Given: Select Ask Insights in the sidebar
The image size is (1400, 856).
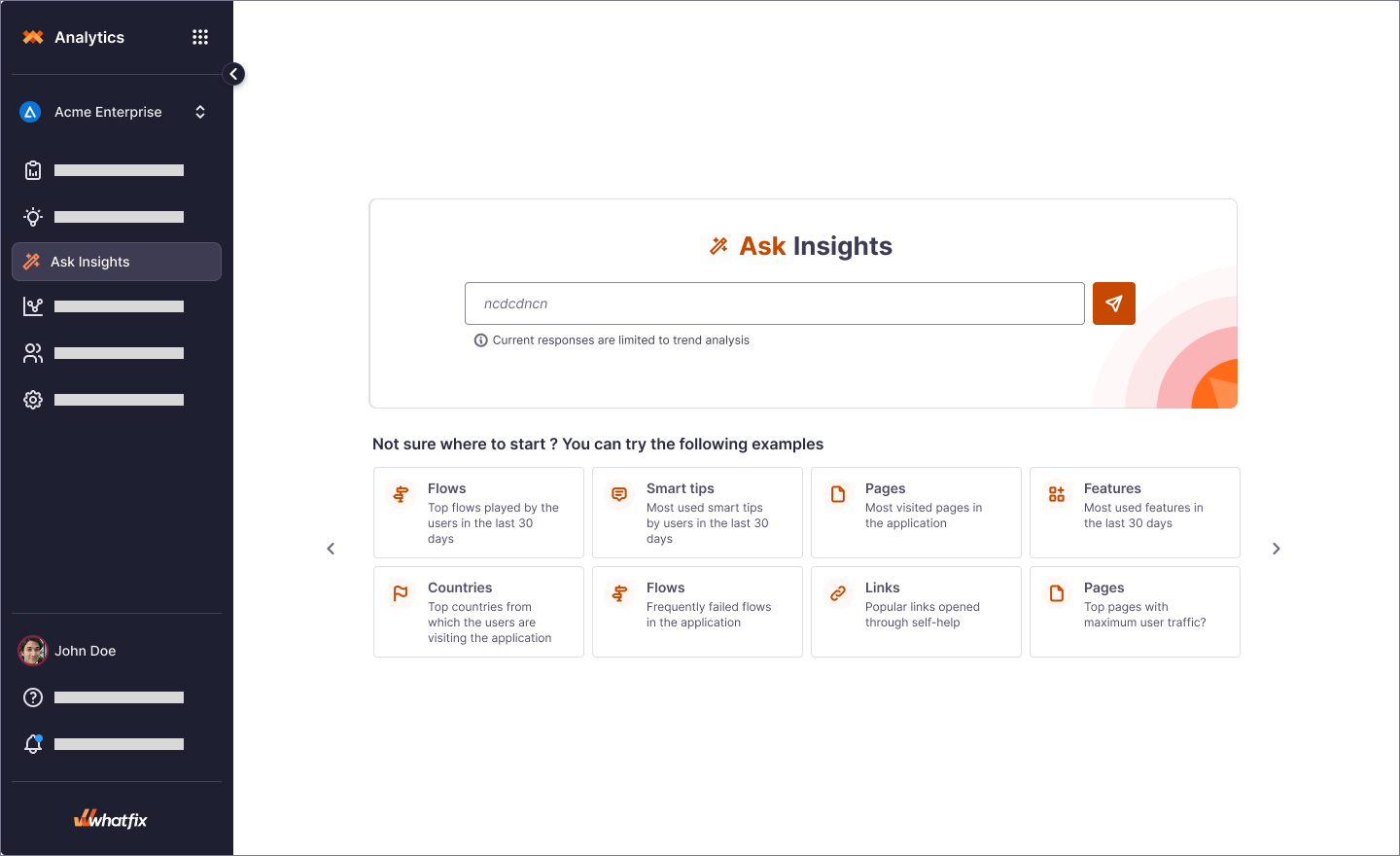Looking at the screenshot, I should [x=117, y=262].
